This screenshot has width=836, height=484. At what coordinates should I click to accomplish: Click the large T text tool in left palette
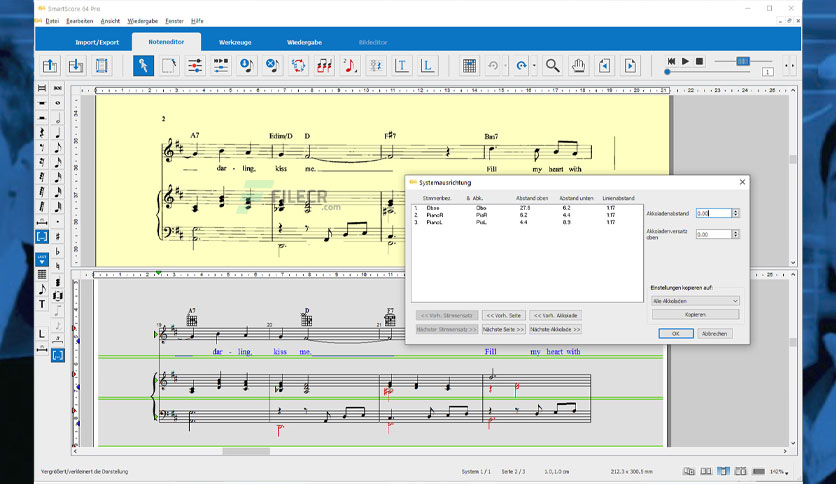pyautogui.click(x=42, y=304)
